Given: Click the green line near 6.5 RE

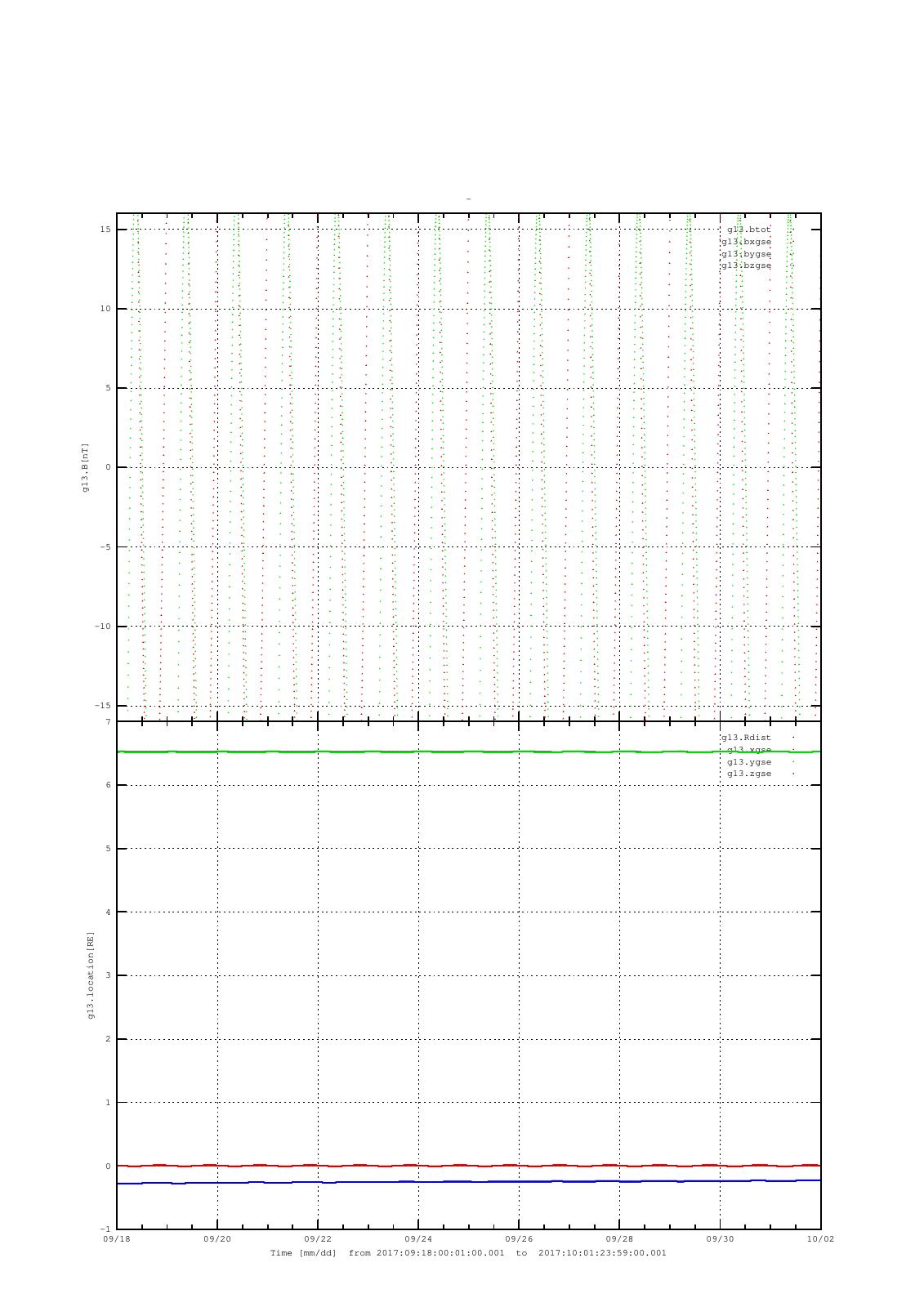Looking at the screenshot, I should [x=468, y=752].
